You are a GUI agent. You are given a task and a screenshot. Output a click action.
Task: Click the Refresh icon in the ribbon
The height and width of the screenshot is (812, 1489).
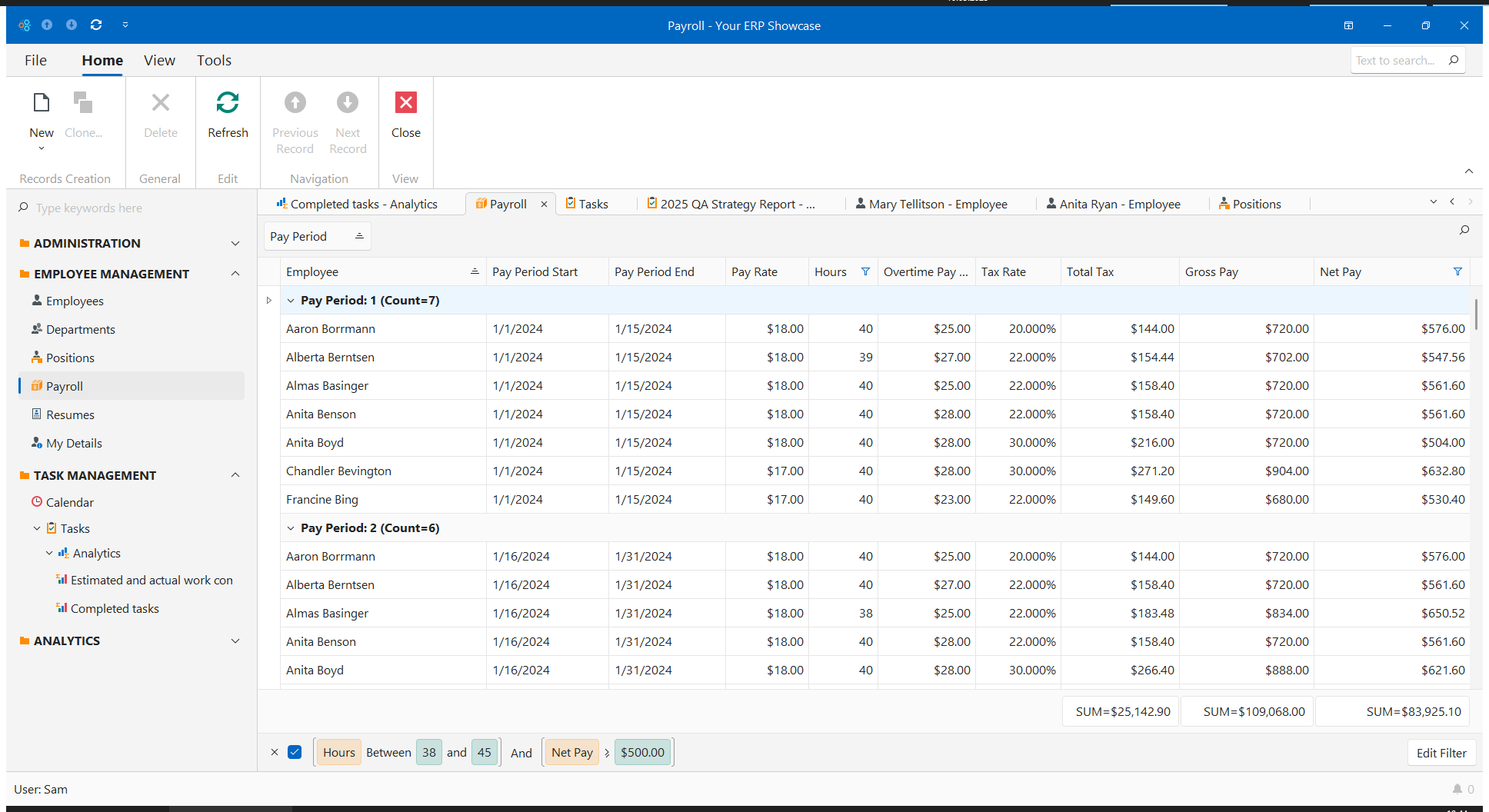point(228,103)
